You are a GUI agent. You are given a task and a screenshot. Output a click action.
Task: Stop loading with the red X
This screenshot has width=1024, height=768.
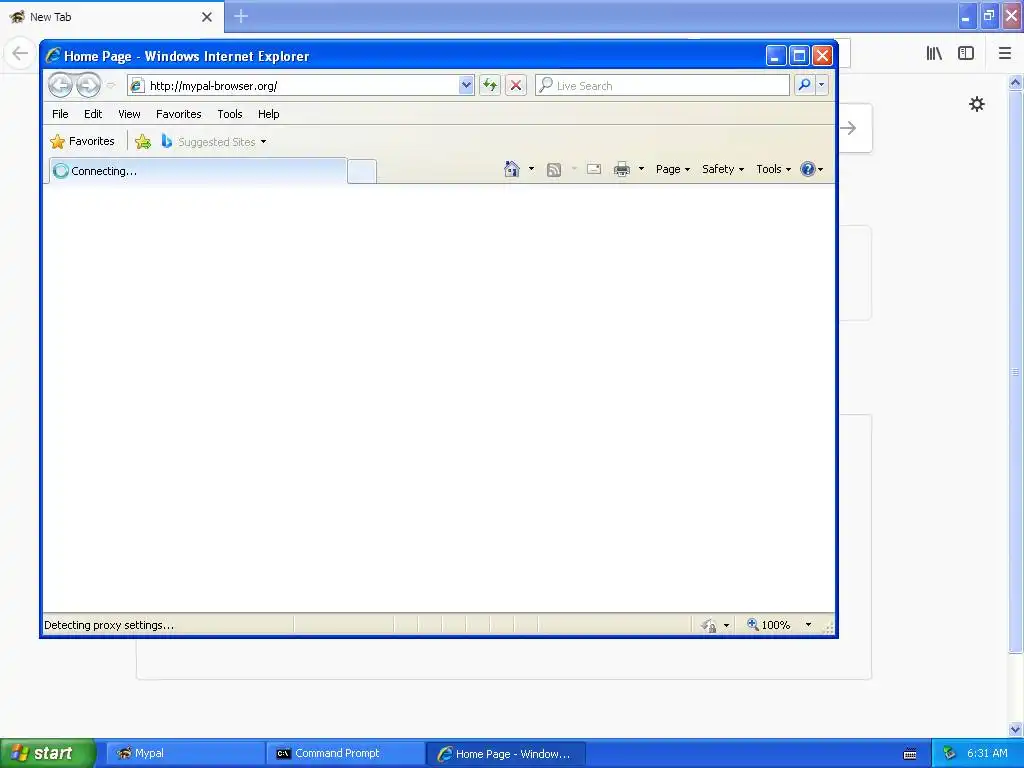pyautogui.click(x=516, y=86)
